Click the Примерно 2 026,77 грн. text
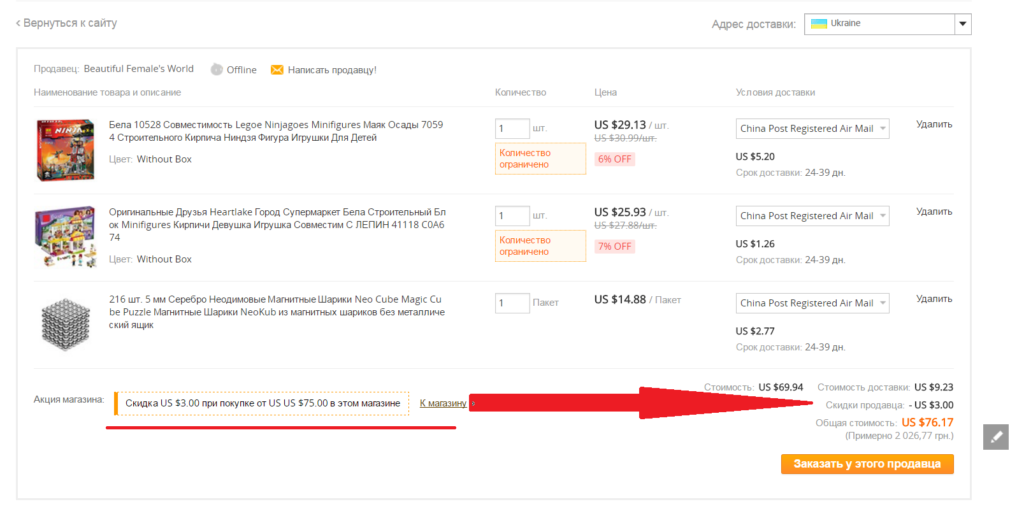This screenshot has width=1024, height=509. pyautogui.click(x=899, y=435)
